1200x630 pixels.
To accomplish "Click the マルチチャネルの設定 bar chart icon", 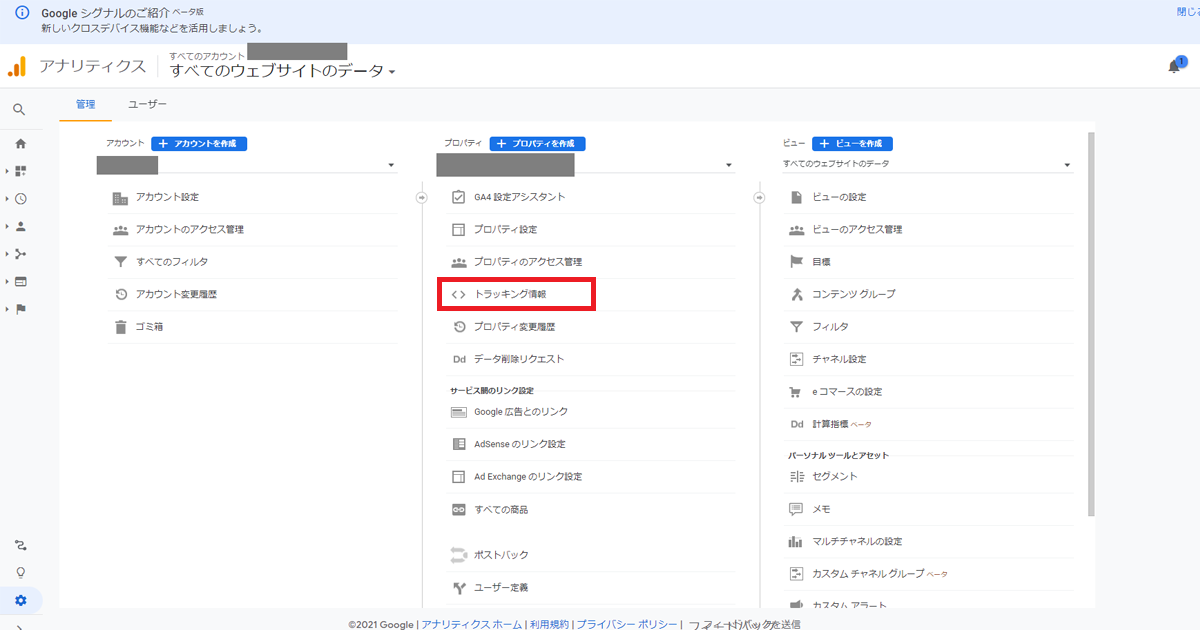I will [x=797, y=541].
